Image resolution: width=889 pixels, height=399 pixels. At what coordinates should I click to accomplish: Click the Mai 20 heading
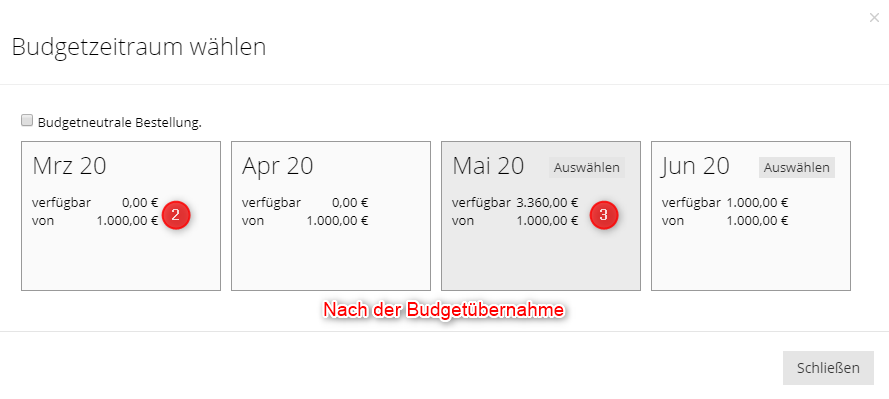(x=488, y=166)
